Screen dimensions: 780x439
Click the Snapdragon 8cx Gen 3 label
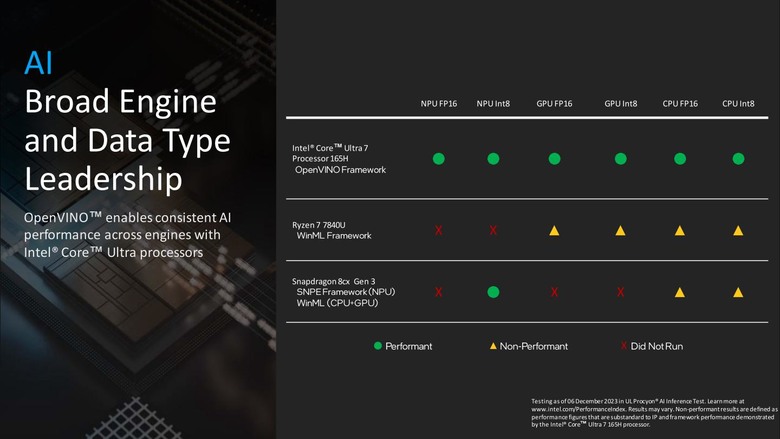(x=333, y=281)
